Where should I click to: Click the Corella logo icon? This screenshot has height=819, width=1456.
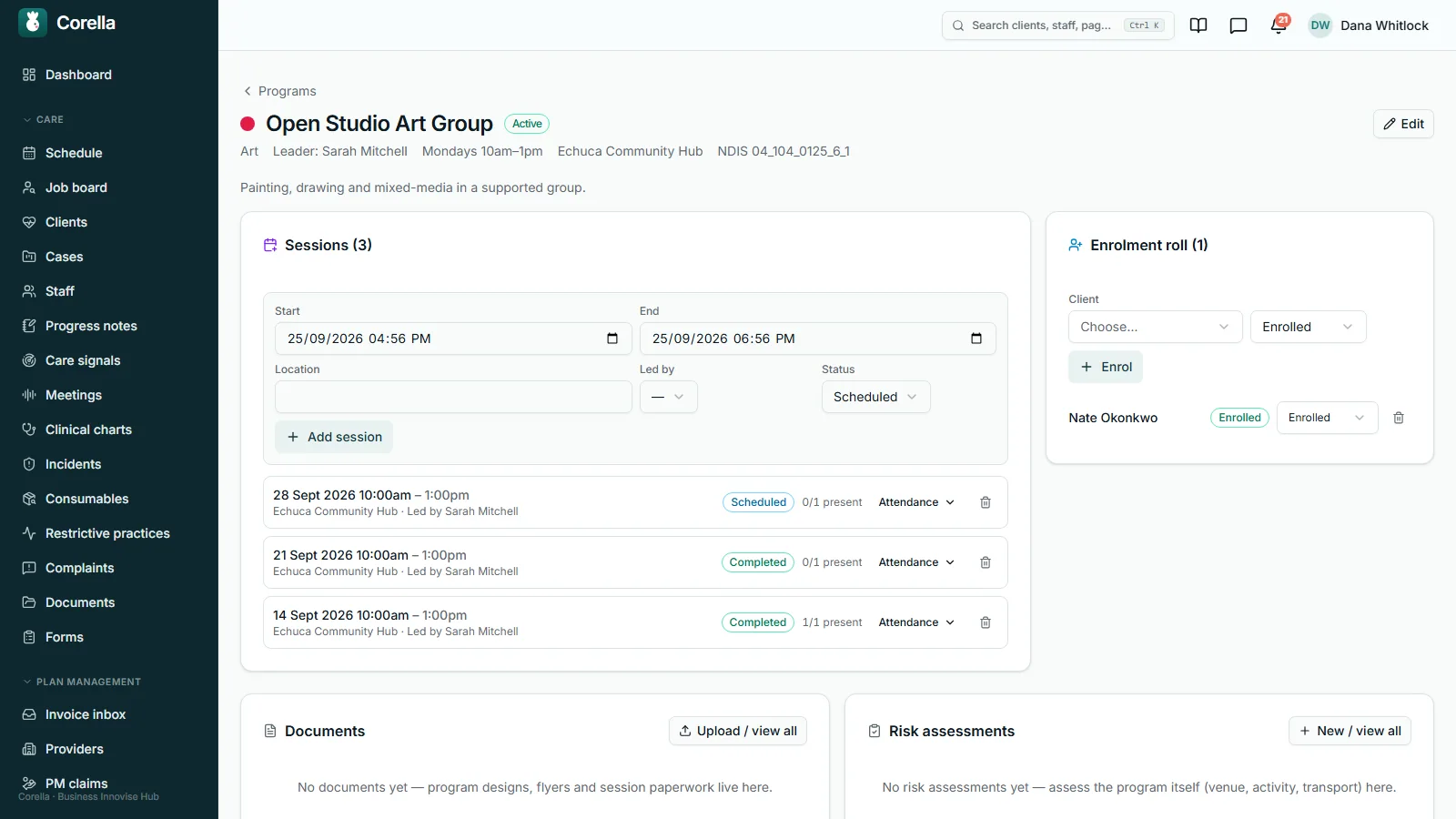coord(33,23)
